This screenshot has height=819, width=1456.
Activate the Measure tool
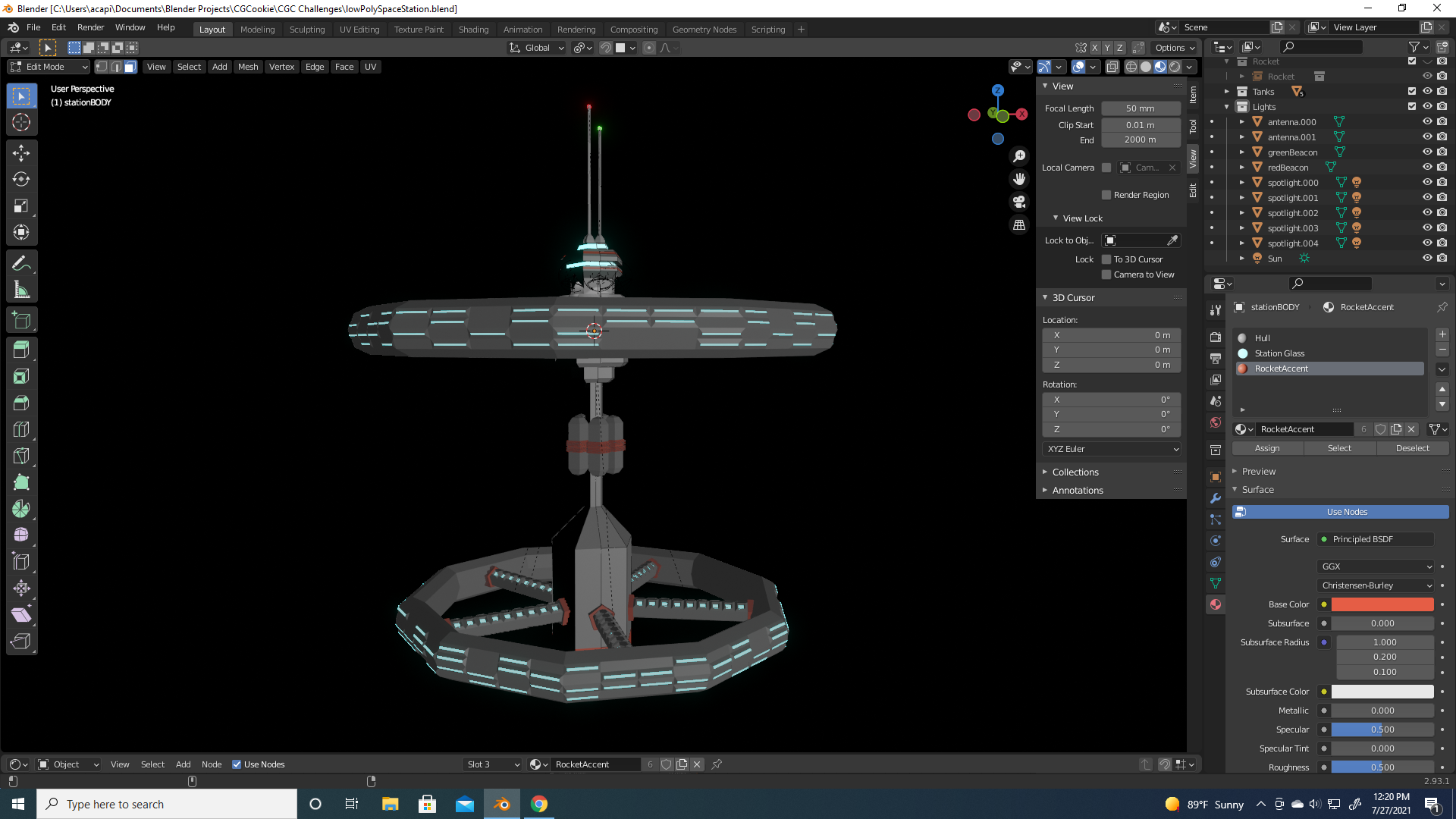point(21,290)
